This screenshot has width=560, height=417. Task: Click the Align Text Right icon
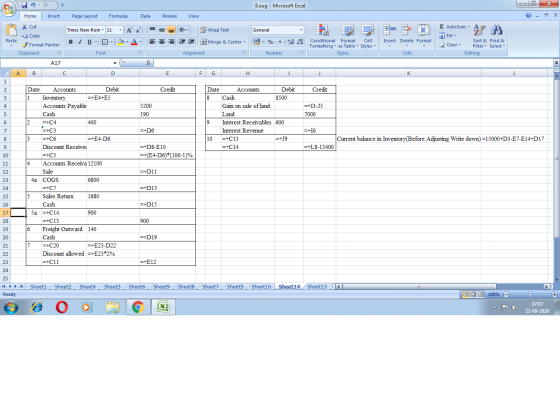tap(171, 42)
